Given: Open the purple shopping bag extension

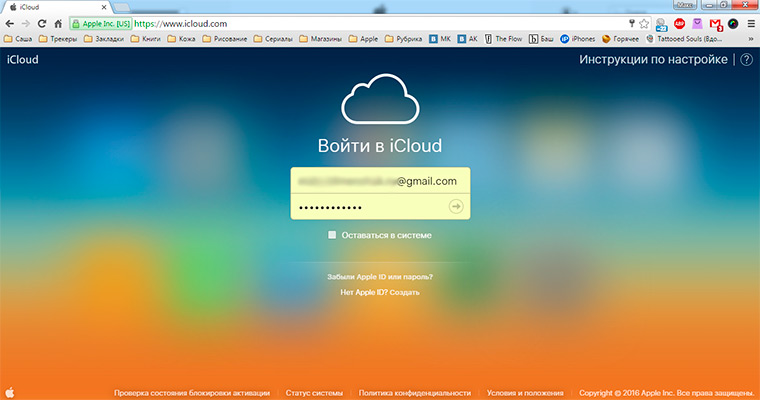Looking at the screenshot, I should click(697, 23).
